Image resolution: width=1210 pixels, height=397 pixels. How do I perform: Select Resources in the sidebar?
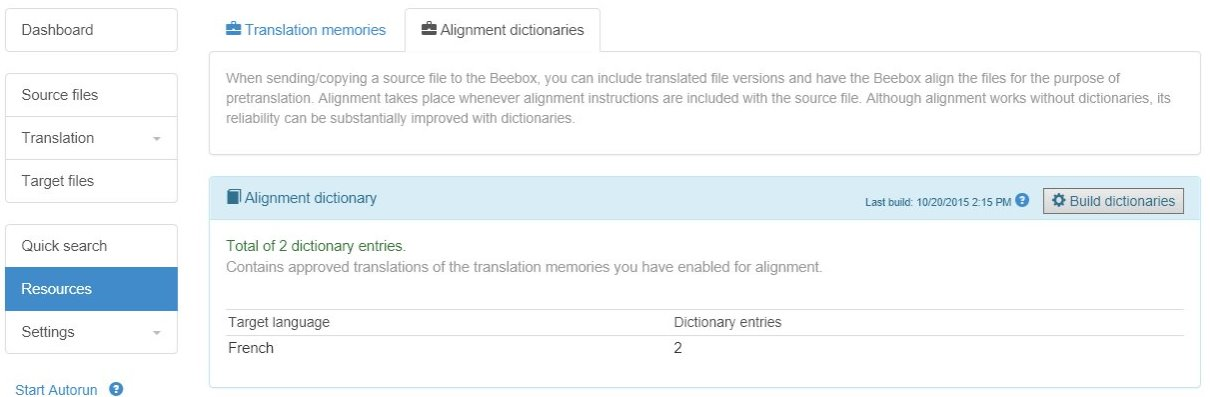pyautogui.click(x=92, y=289)
